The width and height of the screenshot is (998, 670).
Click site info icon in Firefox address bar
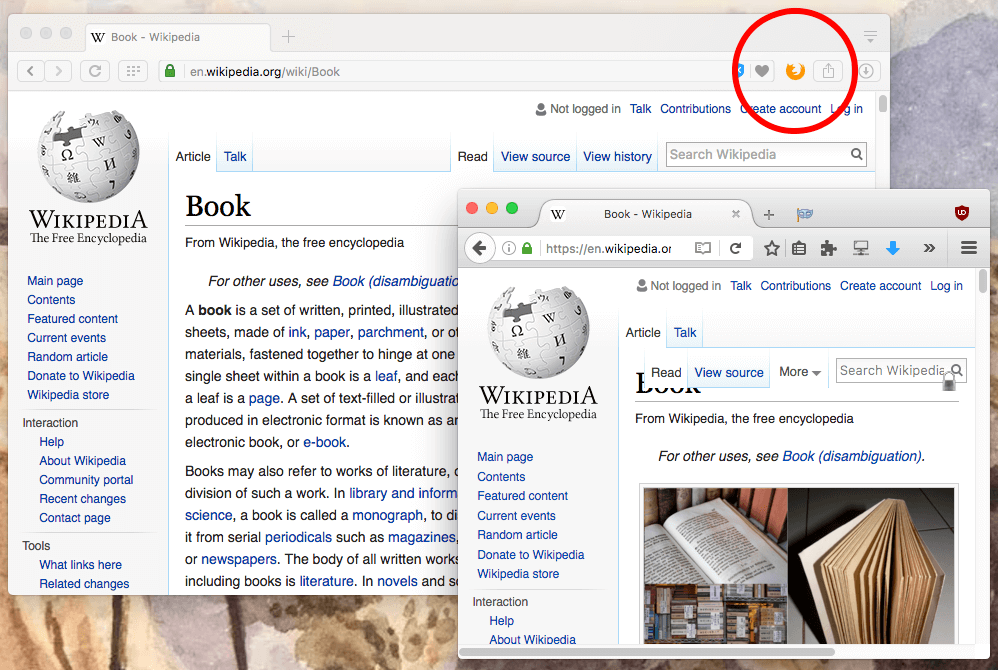coord(509,248)
